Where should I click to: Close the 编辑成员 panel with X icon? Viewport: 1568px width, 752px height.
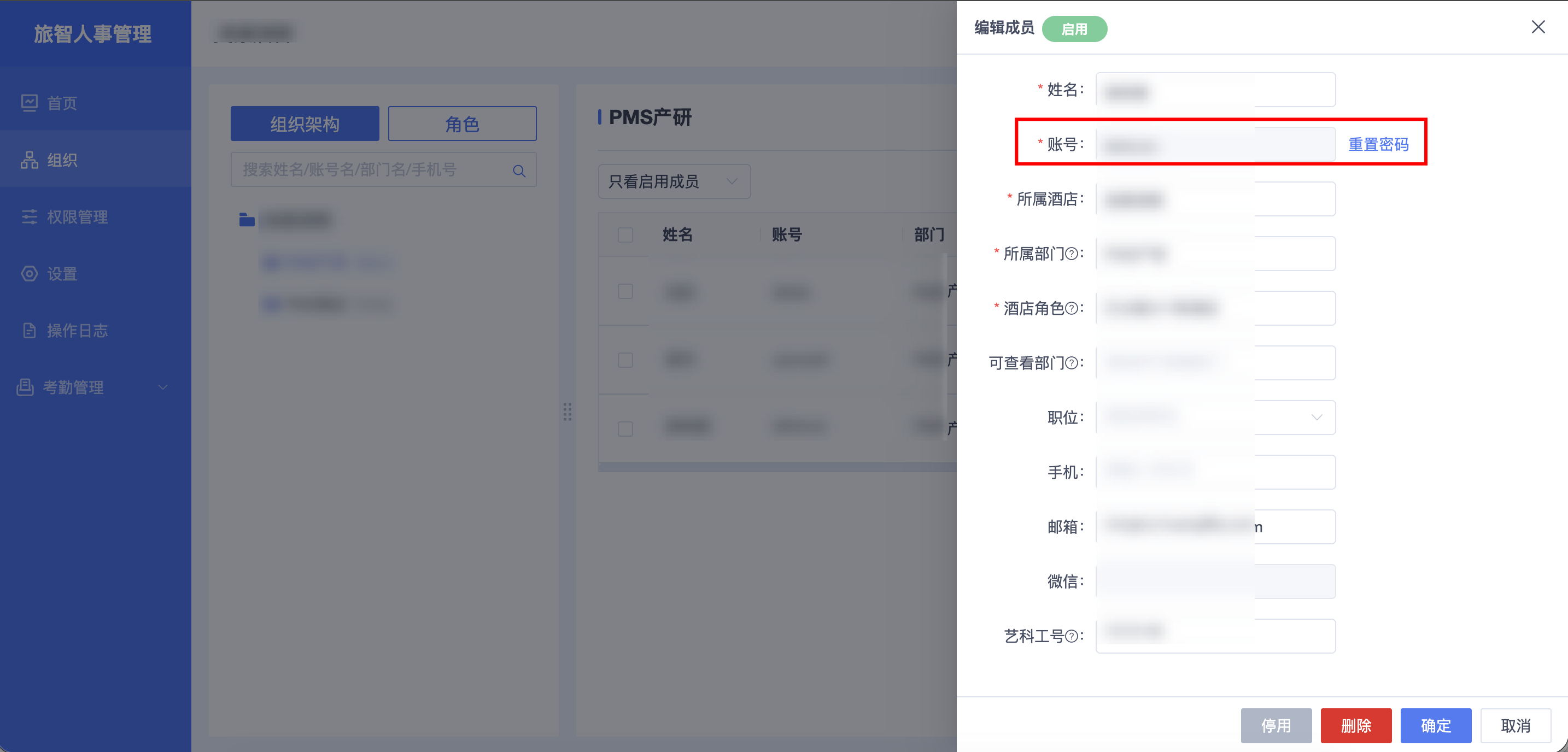1538,27
